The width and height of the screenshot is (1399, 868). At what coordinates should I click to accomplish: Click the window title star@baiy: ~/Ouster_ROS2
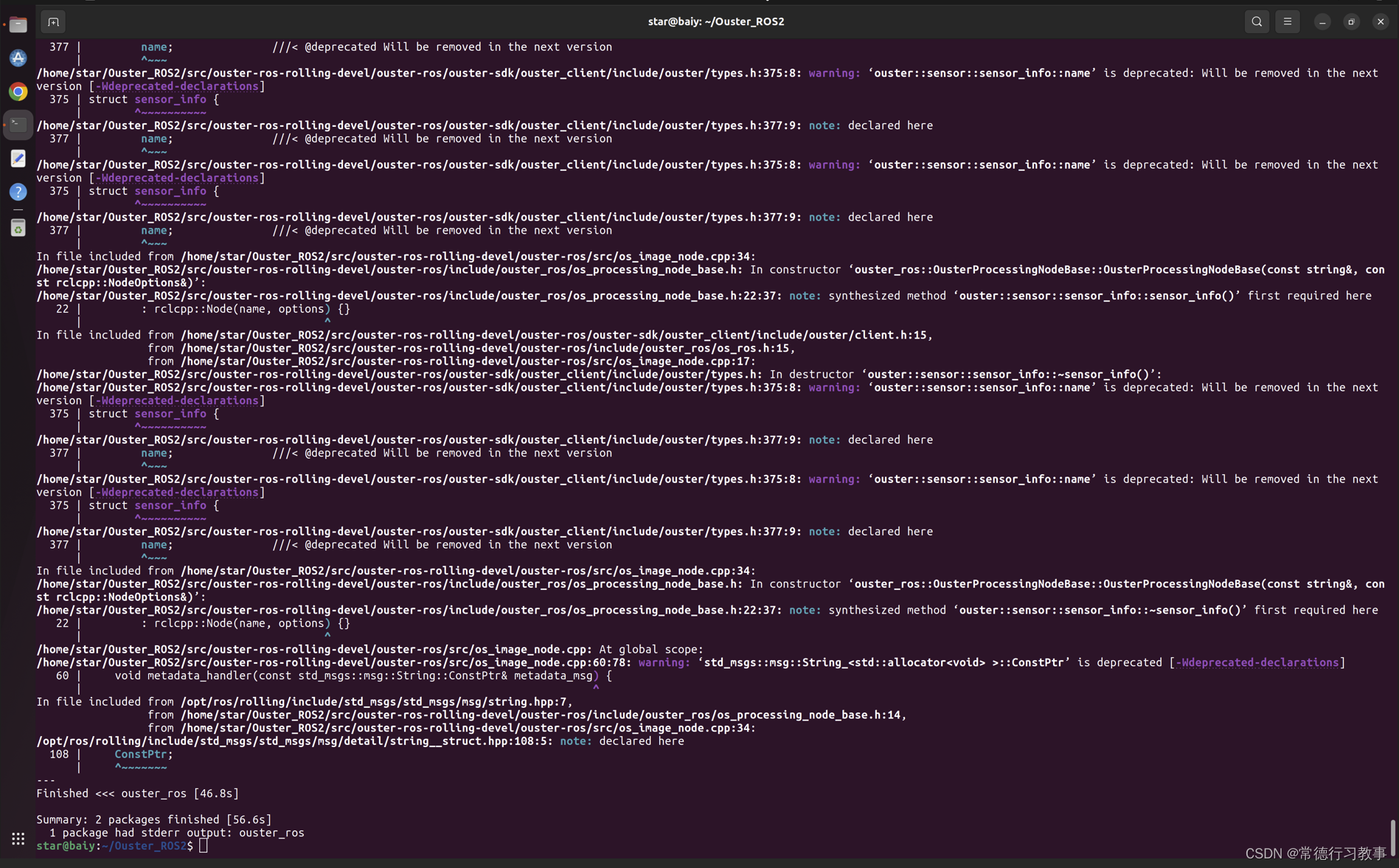(716, 21)
